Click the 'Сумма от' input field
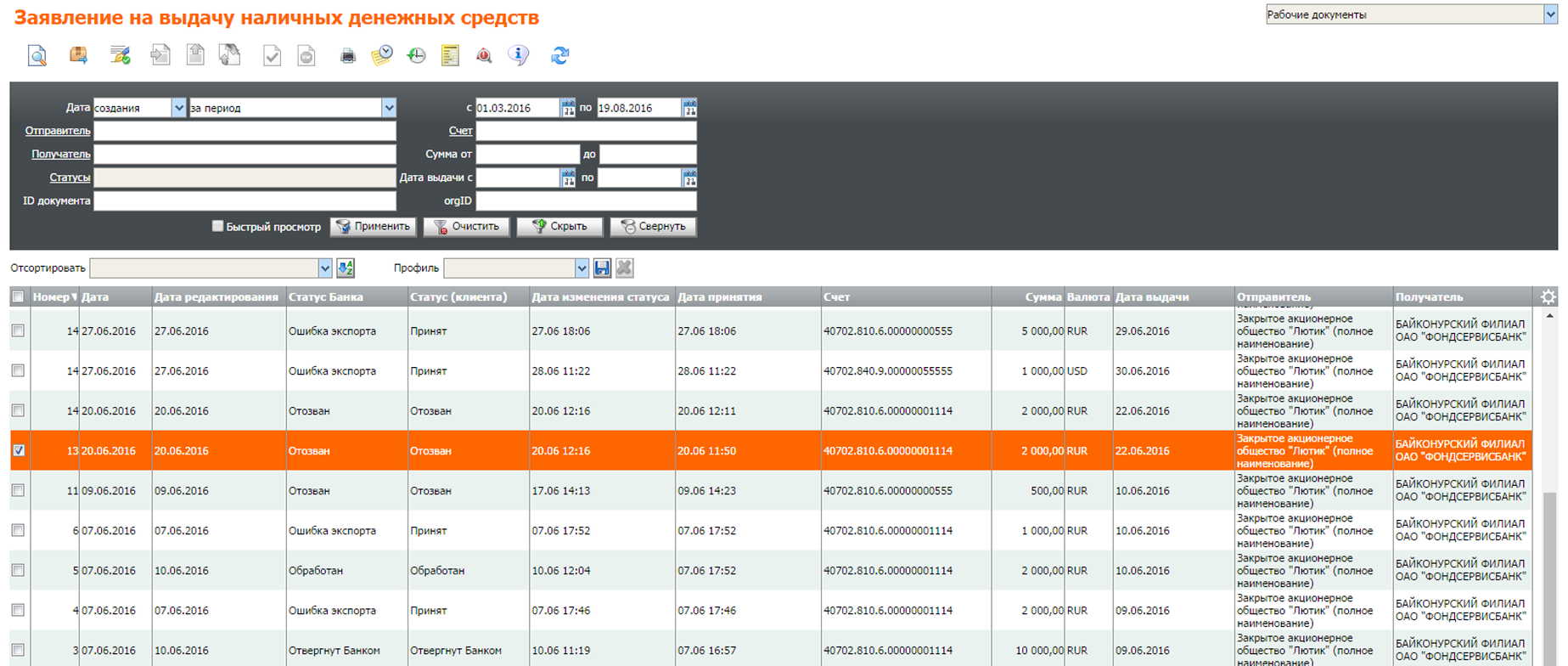This screenshot has height=666, width=1568. pyautogui.click(x=527, y=155)
